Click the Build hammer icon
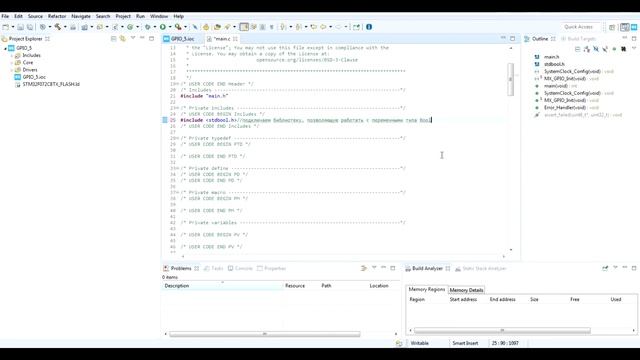Screen dimensions: 640x360 click(58, 27)
